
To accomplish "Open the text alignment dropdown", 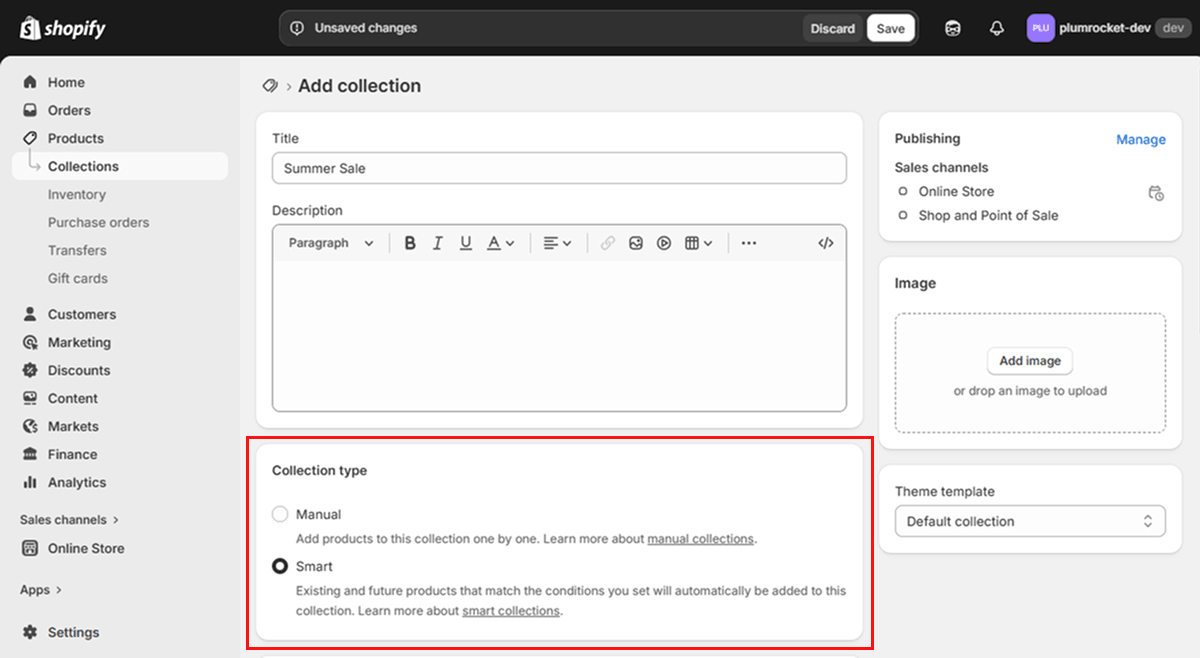I will tap(557, 243).
